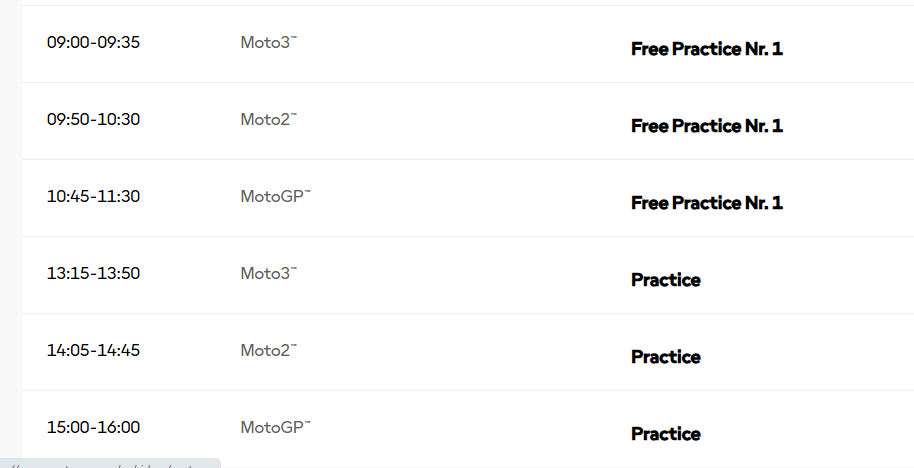914x468 pixels.
Task: Open the Moto3 Practice session
Action: click(x=666, y=280)
